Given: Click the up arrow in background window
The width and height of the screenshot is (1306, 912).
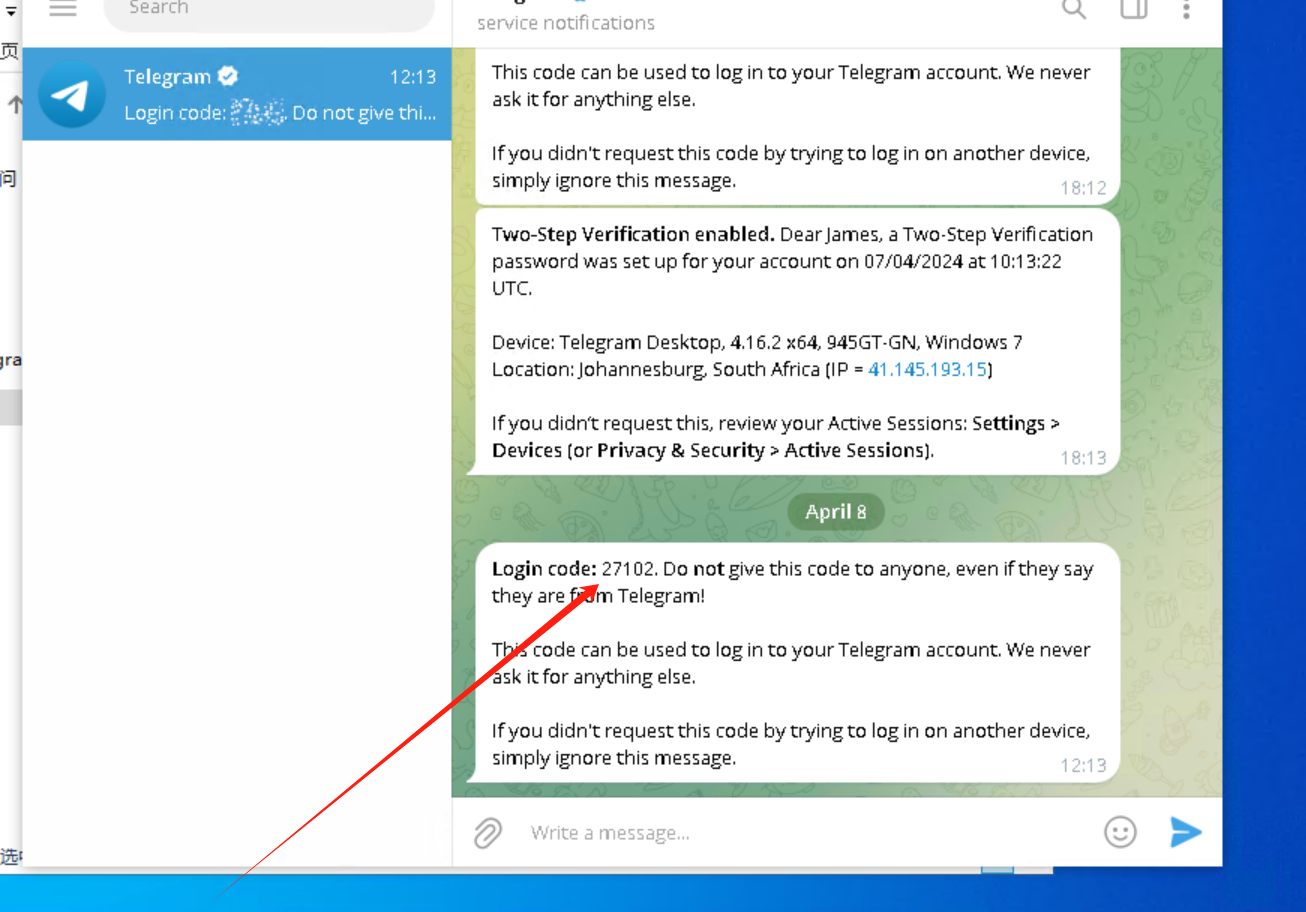Looking at the screenshot, I should (15, 104).
